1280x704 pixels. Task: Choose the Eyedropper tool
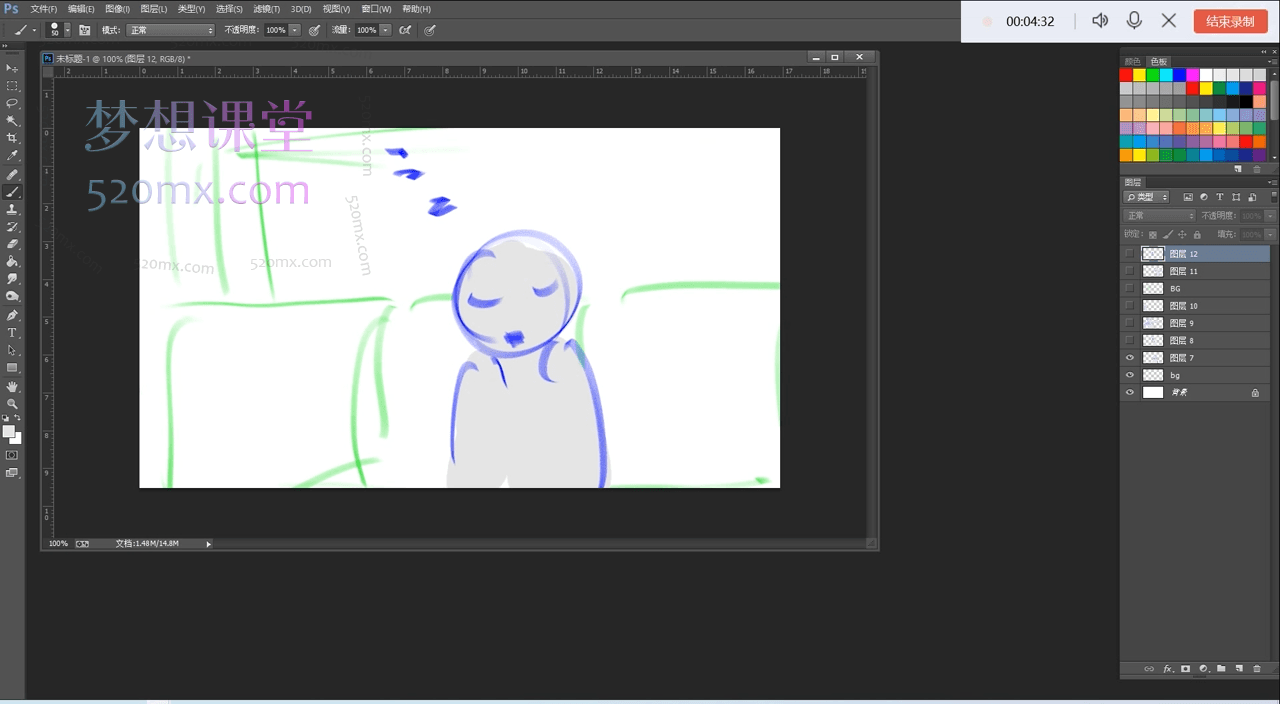(x=12, y=156)
